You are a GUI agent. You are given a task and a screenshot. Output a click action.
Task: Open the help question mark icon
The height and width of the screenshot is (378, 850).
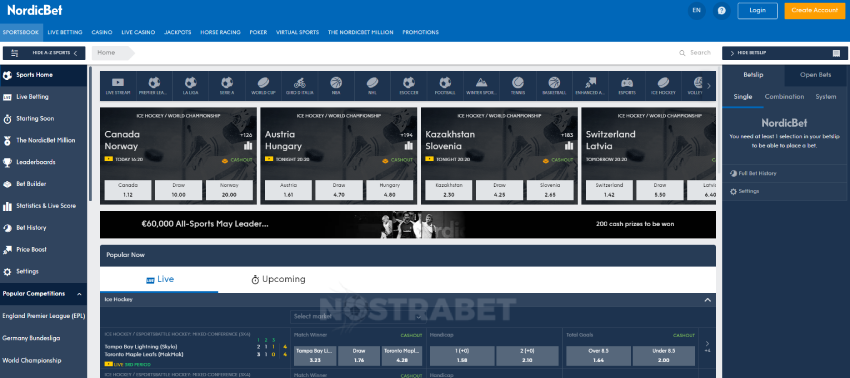pyautogui.click(x=722, y=10)
